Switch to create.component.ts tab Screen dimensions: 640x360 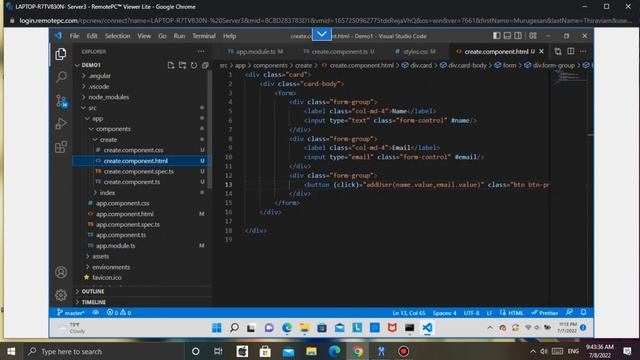[x=340, y=51]
